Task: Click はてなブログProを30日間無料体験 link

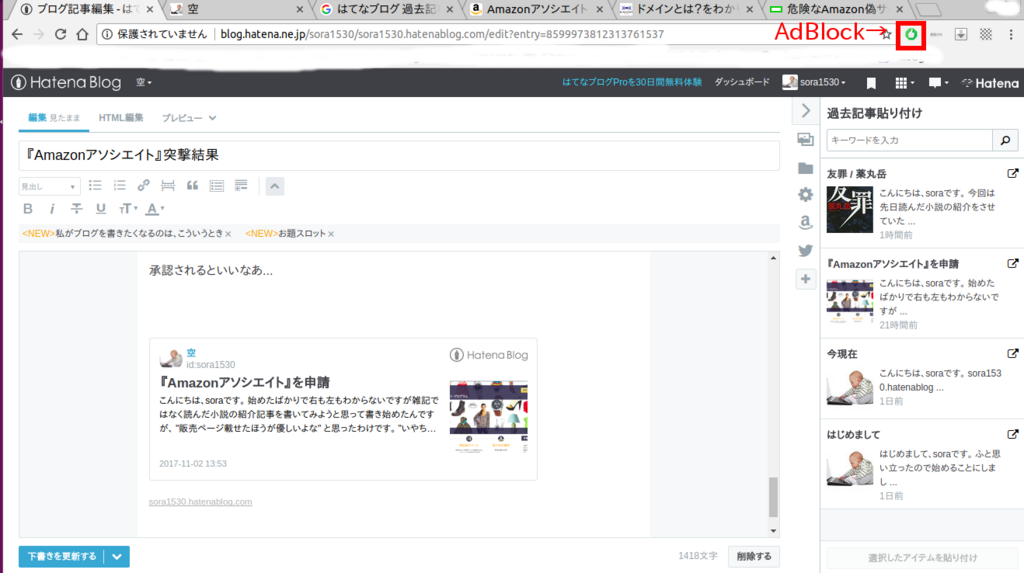Action: point(632,82)
